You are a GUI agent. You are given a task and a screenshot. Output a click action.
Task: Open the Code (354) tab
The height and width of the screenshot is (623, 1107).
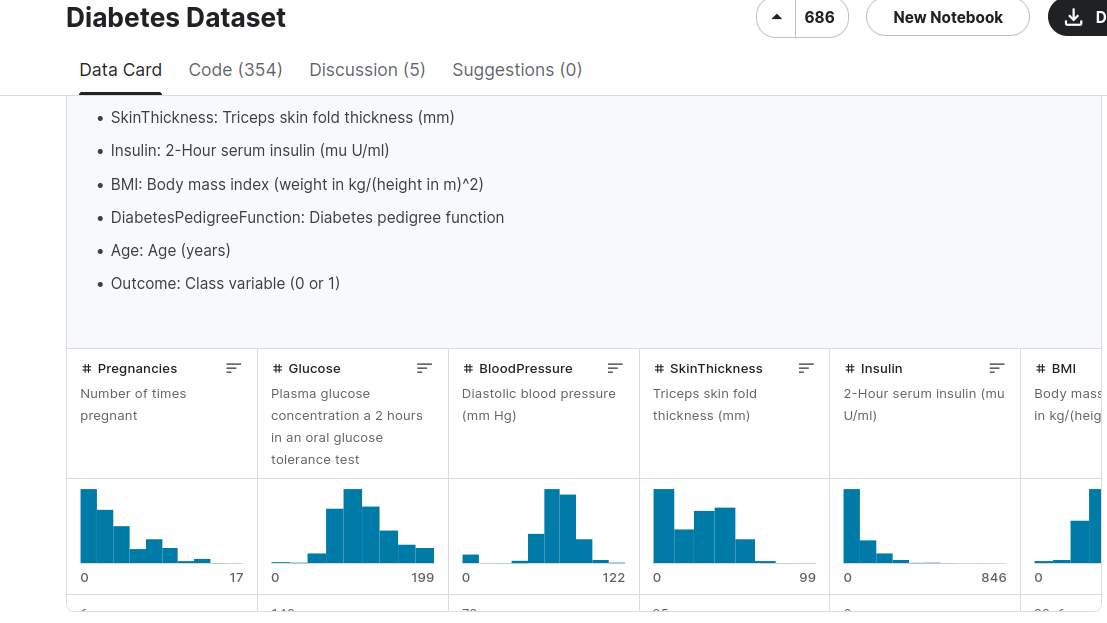[x=235, y=70]
